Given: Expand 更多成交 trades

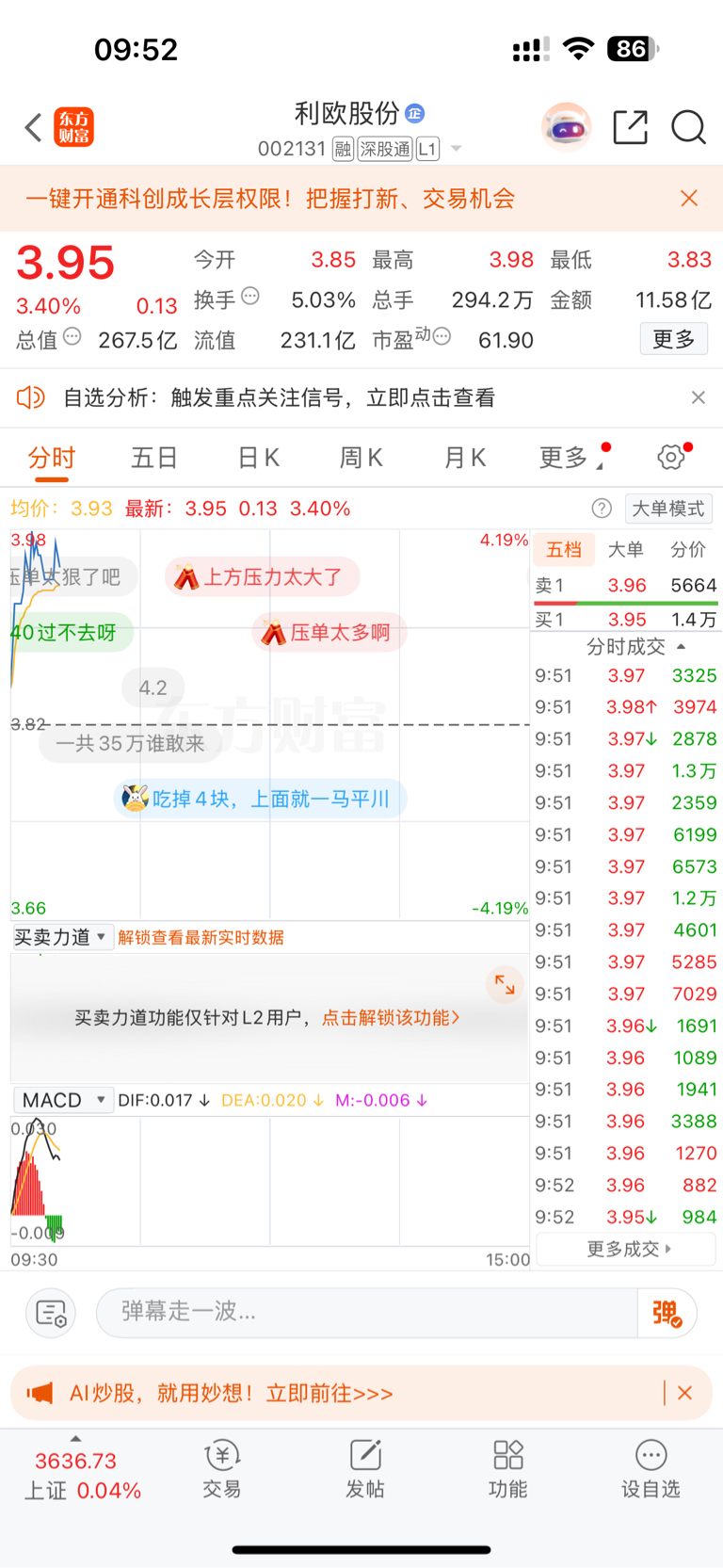Looking at the screenshot, I should pyautogui.click(x=627, y=1249).
